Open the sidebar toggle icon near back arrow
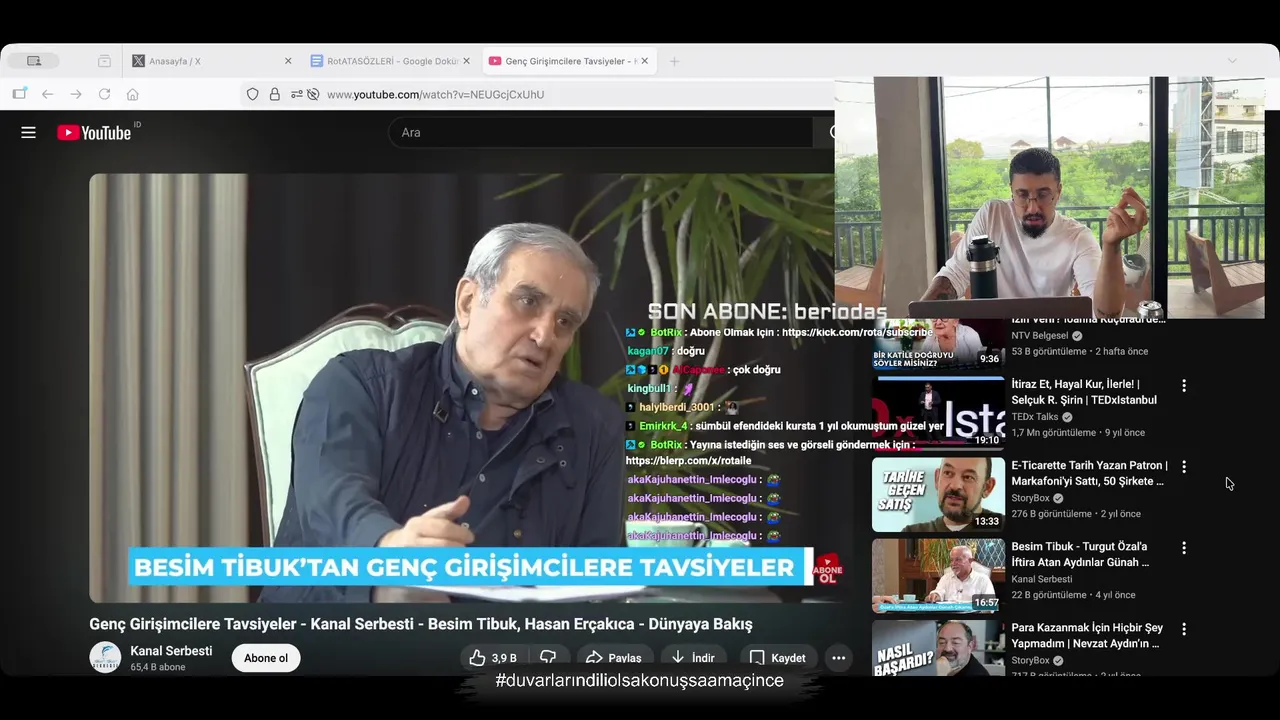Screen dimensions: 1280x720 pos(19,94)
